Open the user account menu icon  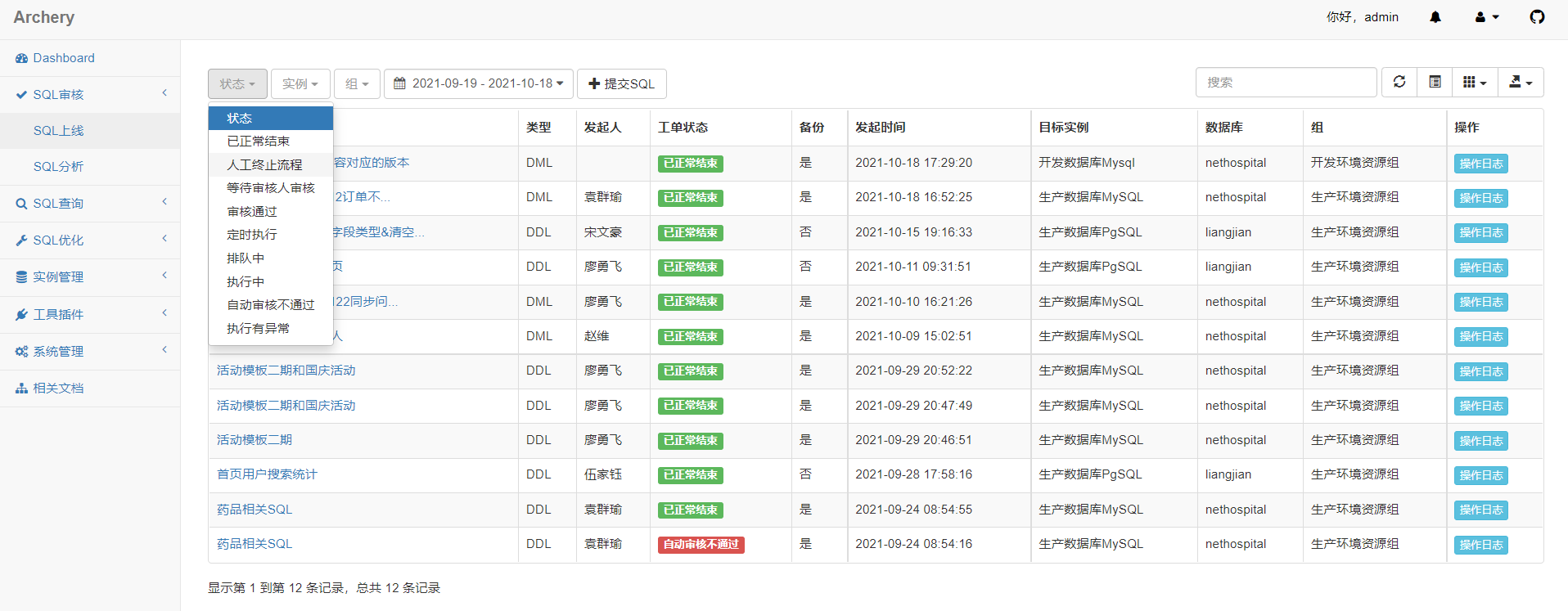coord(1486,17)
